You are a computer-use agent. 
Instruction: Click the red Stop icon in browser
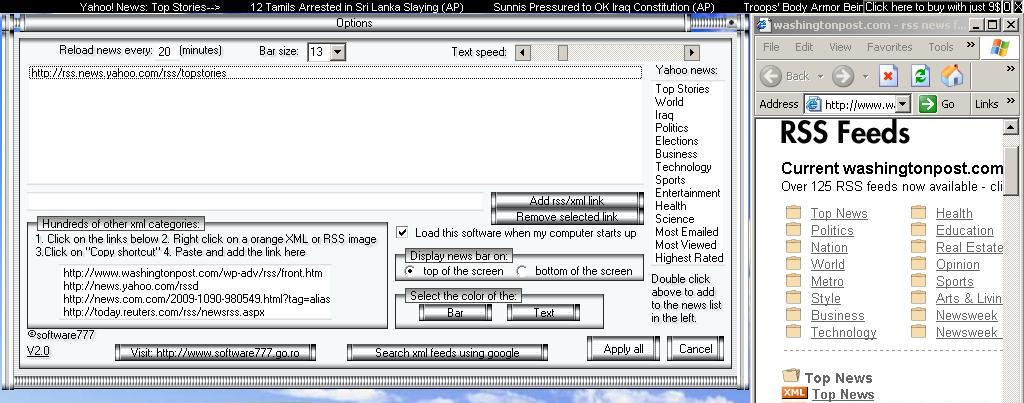(x=888, y=76)
